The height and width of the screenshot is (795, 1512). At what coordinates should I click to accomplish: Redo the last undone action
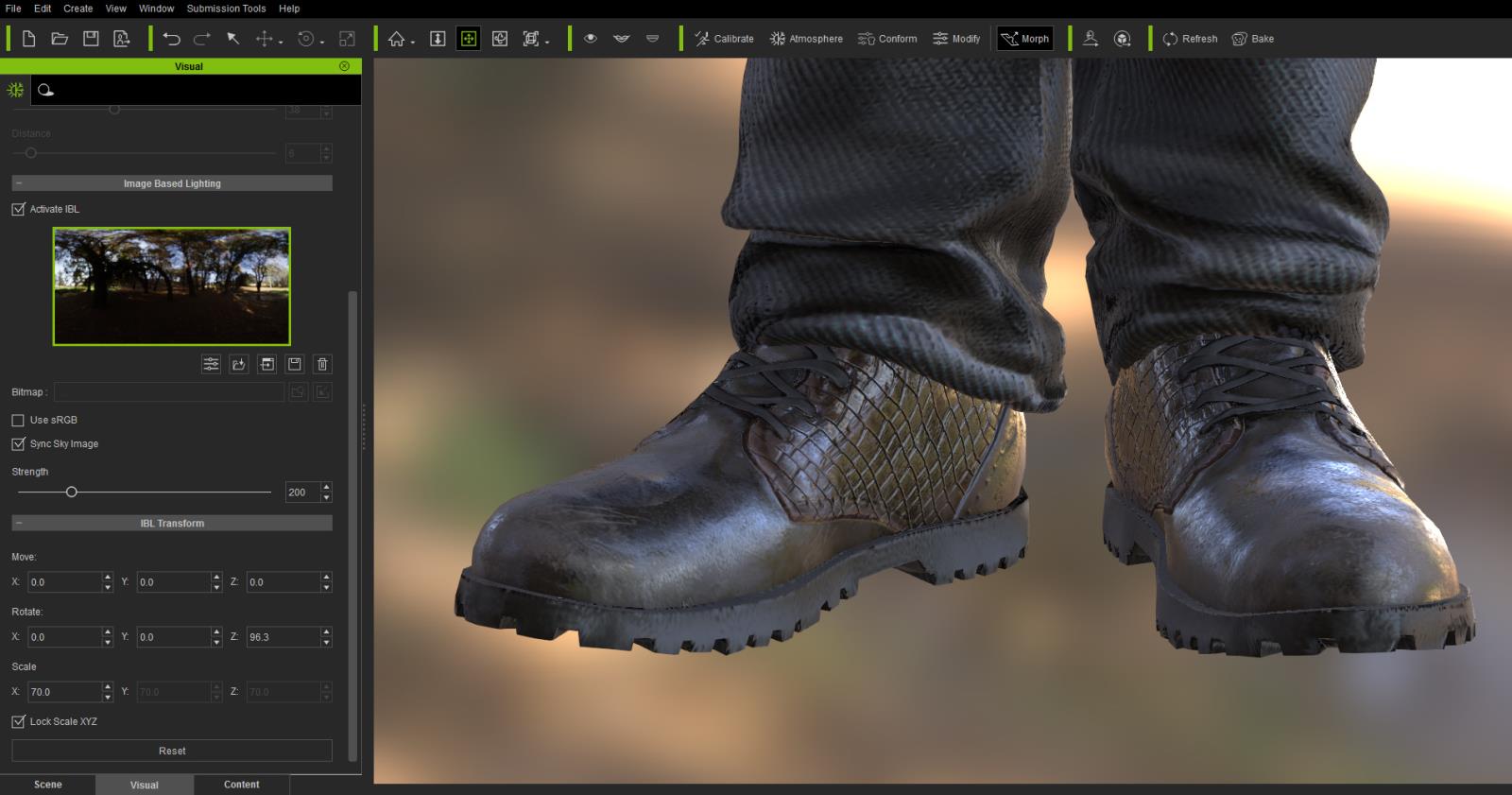click(202, 39)
